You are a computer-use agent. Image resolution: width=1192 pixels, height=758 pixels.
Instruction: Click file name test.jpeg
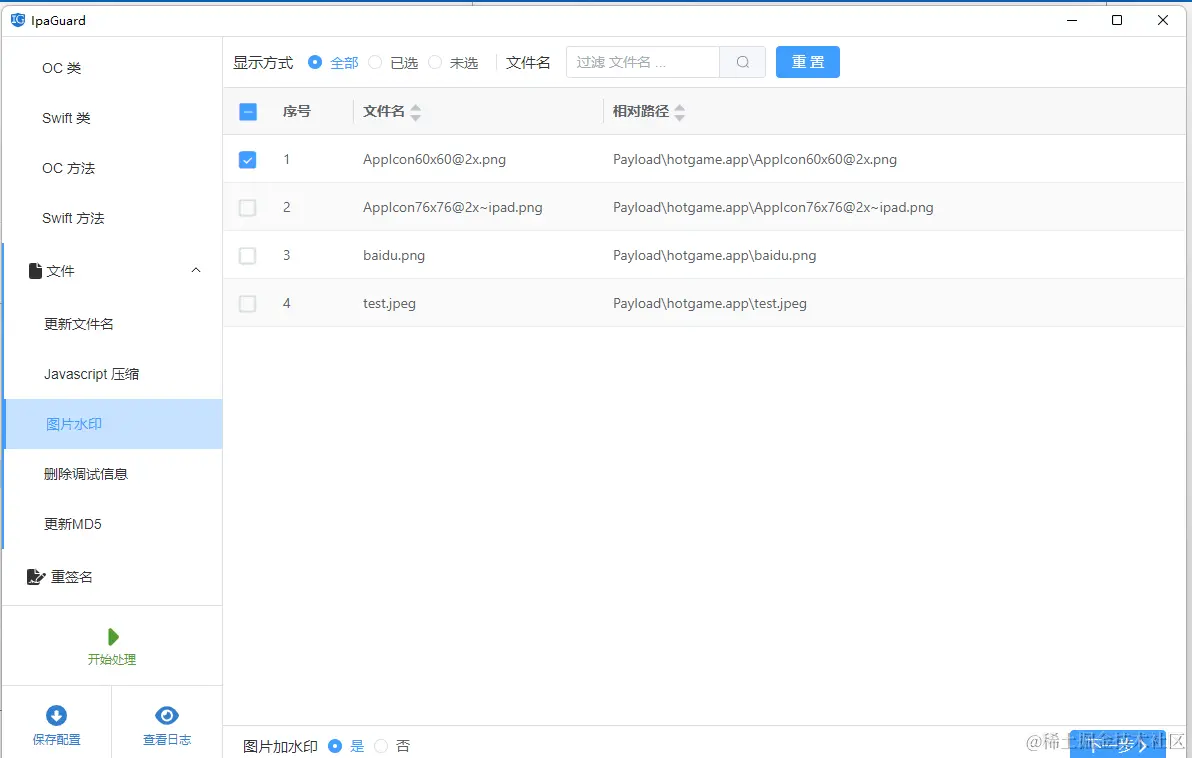tap(389, 303)
